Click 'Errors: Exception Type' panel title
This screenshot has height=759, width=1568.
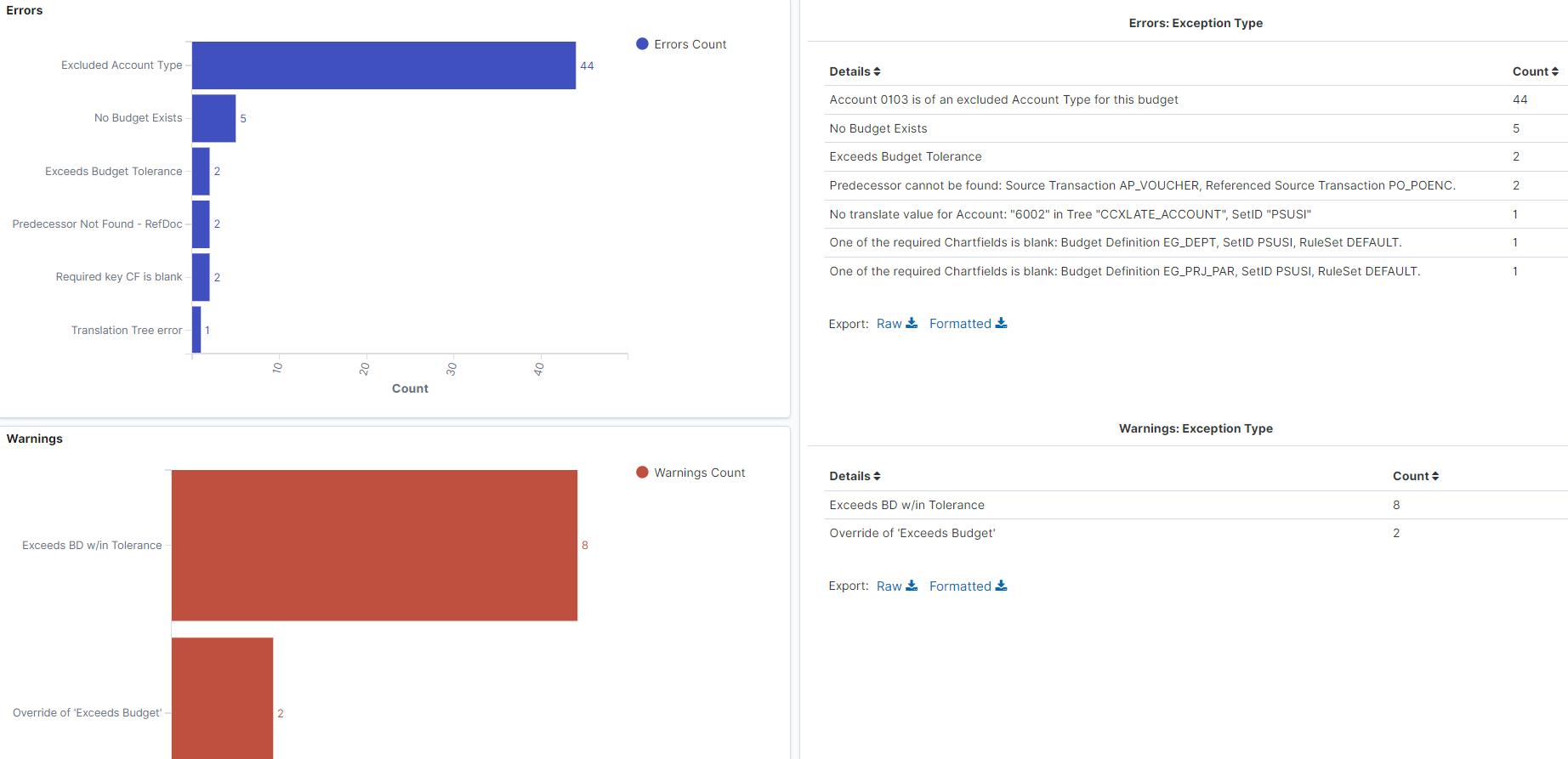1196,23
